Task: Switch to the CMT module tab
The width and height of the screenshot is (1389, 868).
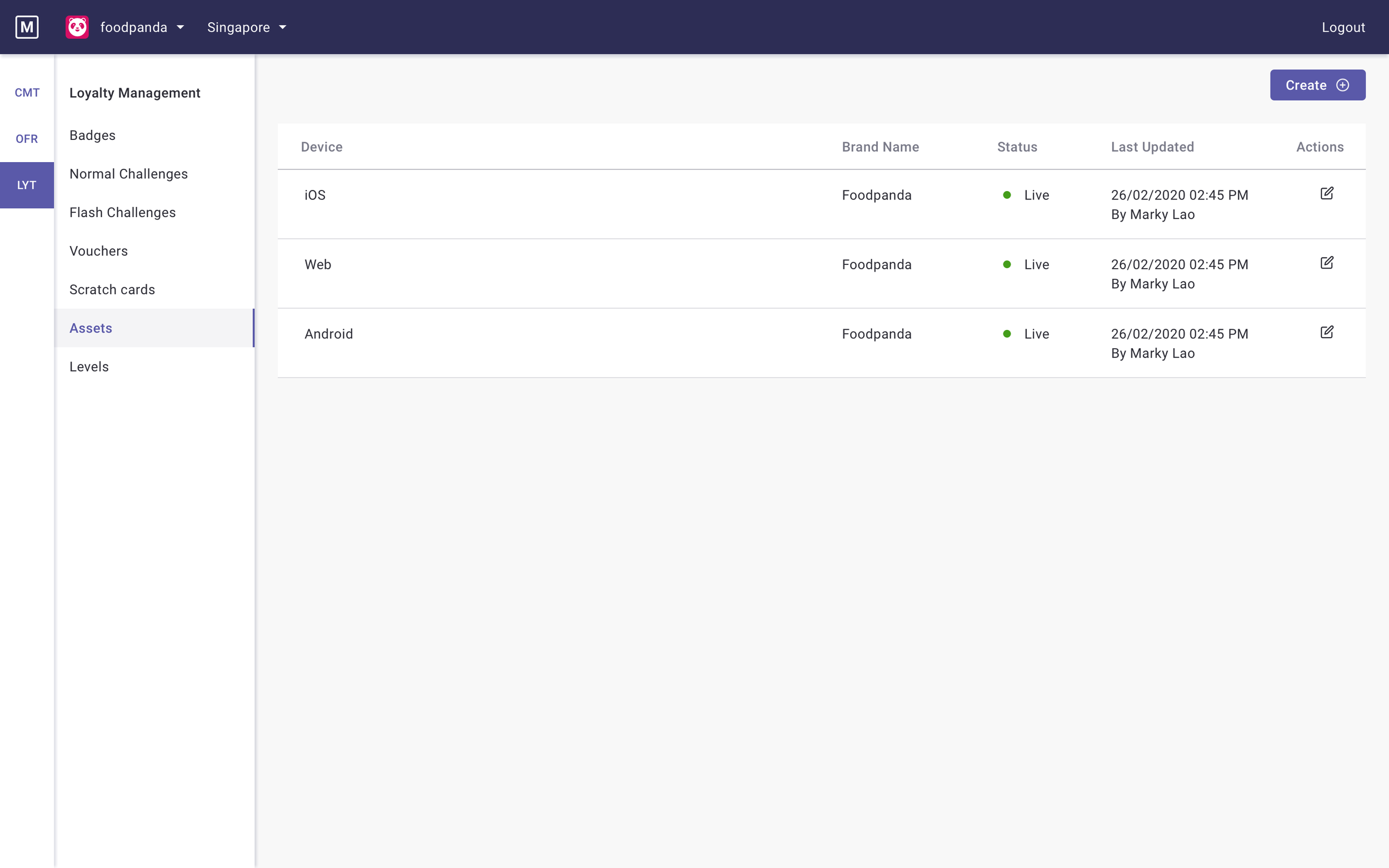Action: pos(27,92)
